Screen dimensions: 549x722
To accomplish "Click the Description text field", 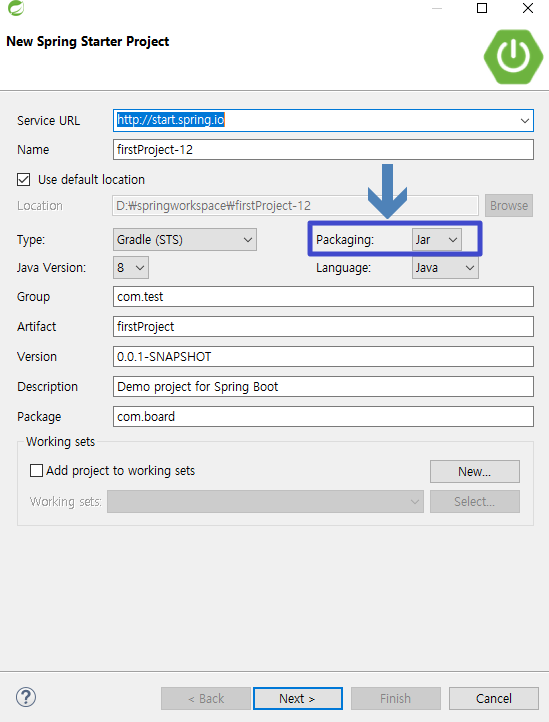I will 323,387.
